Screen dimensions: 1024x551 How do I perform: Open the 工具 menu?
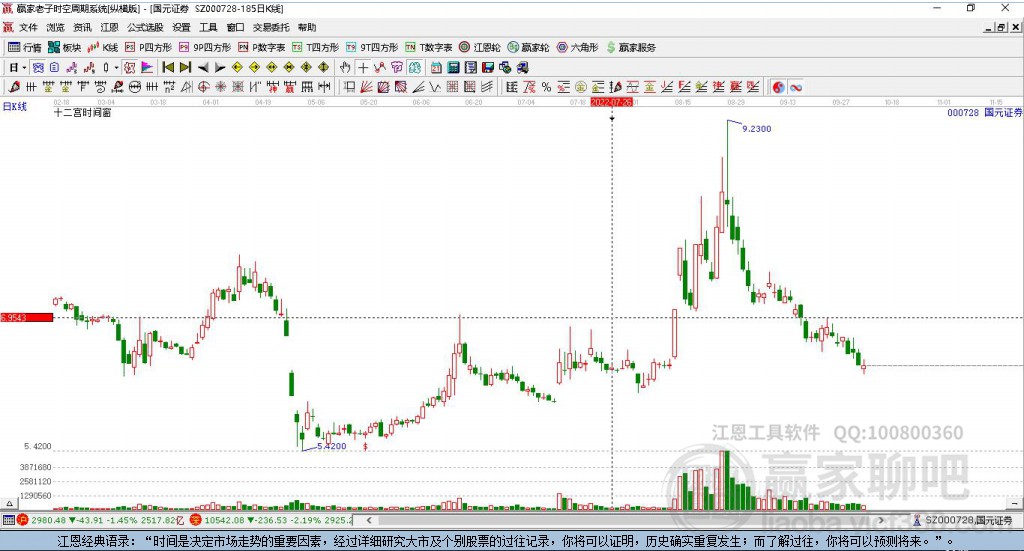208,27
